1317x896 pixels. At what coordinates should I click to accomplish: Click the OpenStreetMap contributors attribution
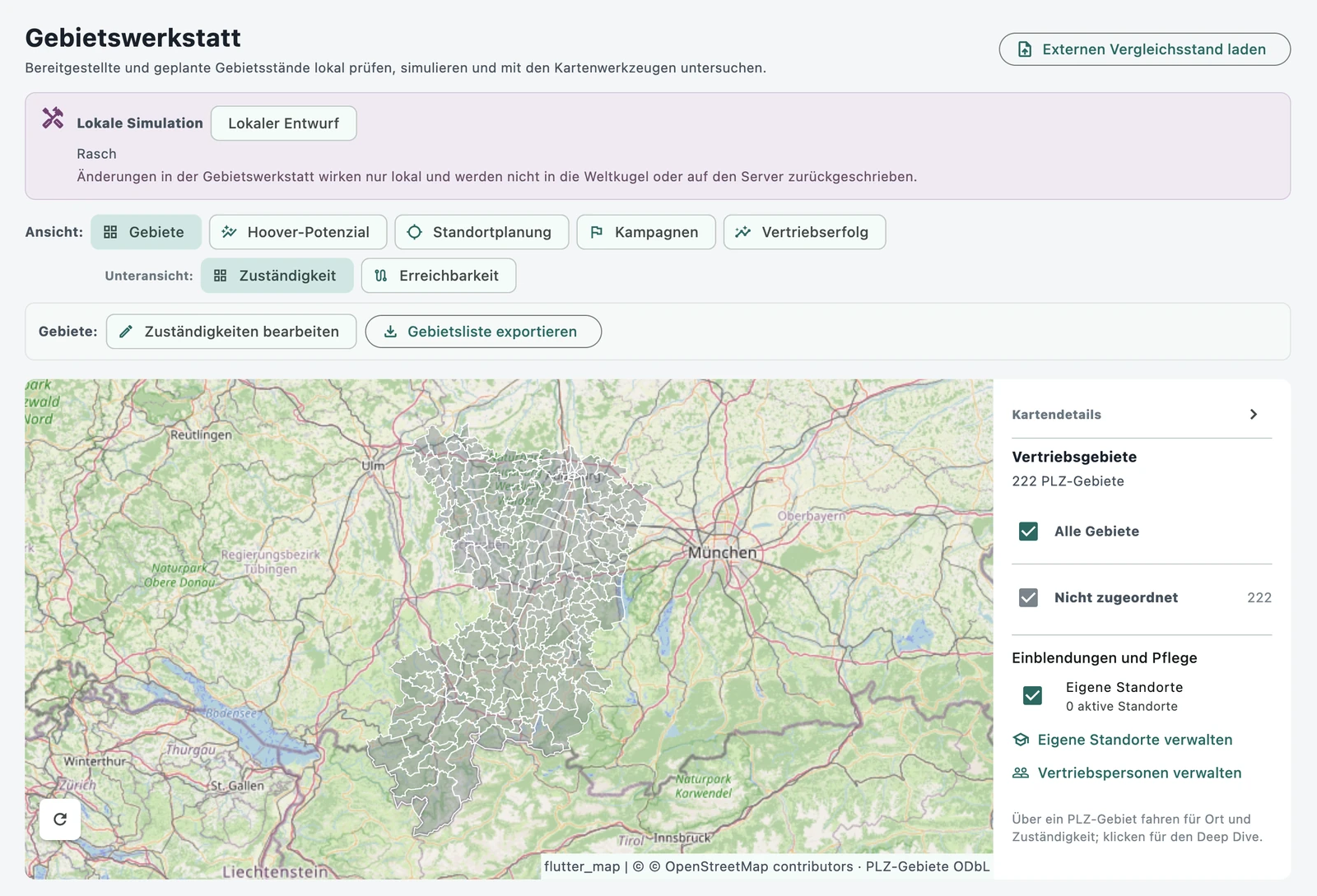pyautogui.click(x=759, y=866)
